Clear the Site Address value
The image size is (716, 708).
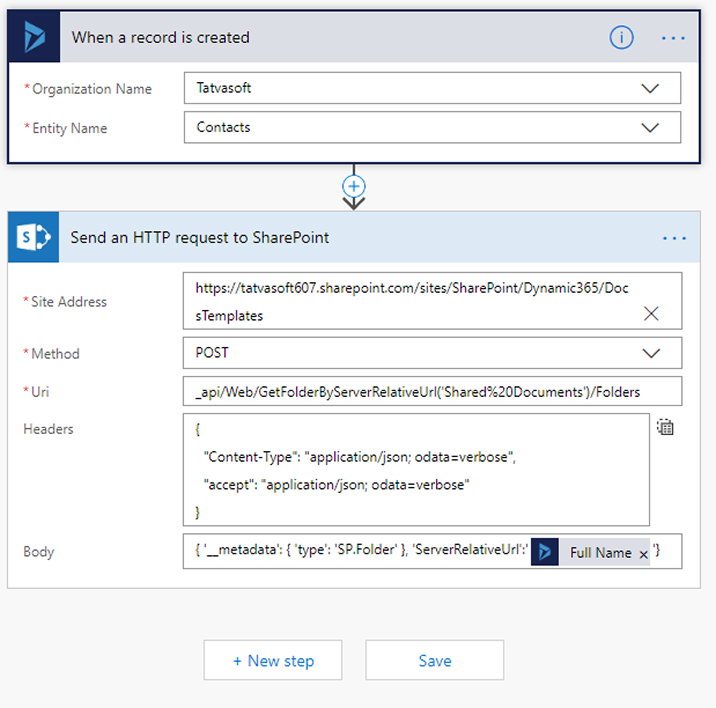point(651,313)
